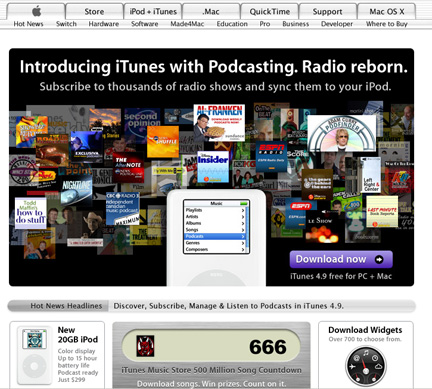Click the Download Widgets heading
The image size is (432, 389).
(x=365, y=330)
